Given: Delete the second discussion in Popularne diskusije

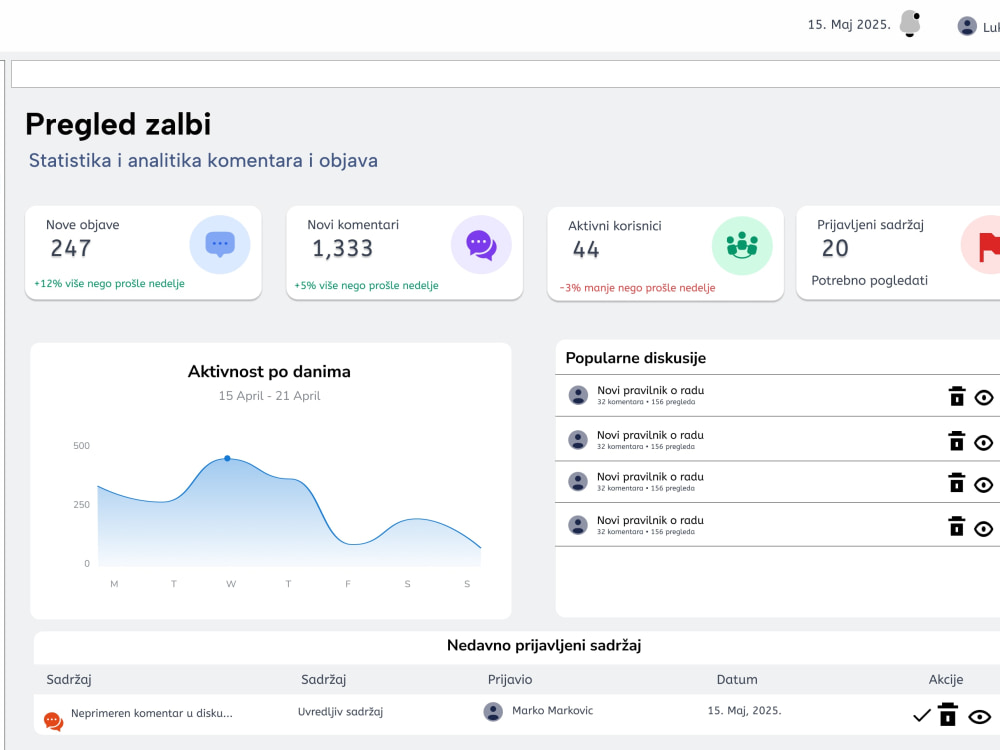Looking at the screenshot, I should click(x=957, y=441).
